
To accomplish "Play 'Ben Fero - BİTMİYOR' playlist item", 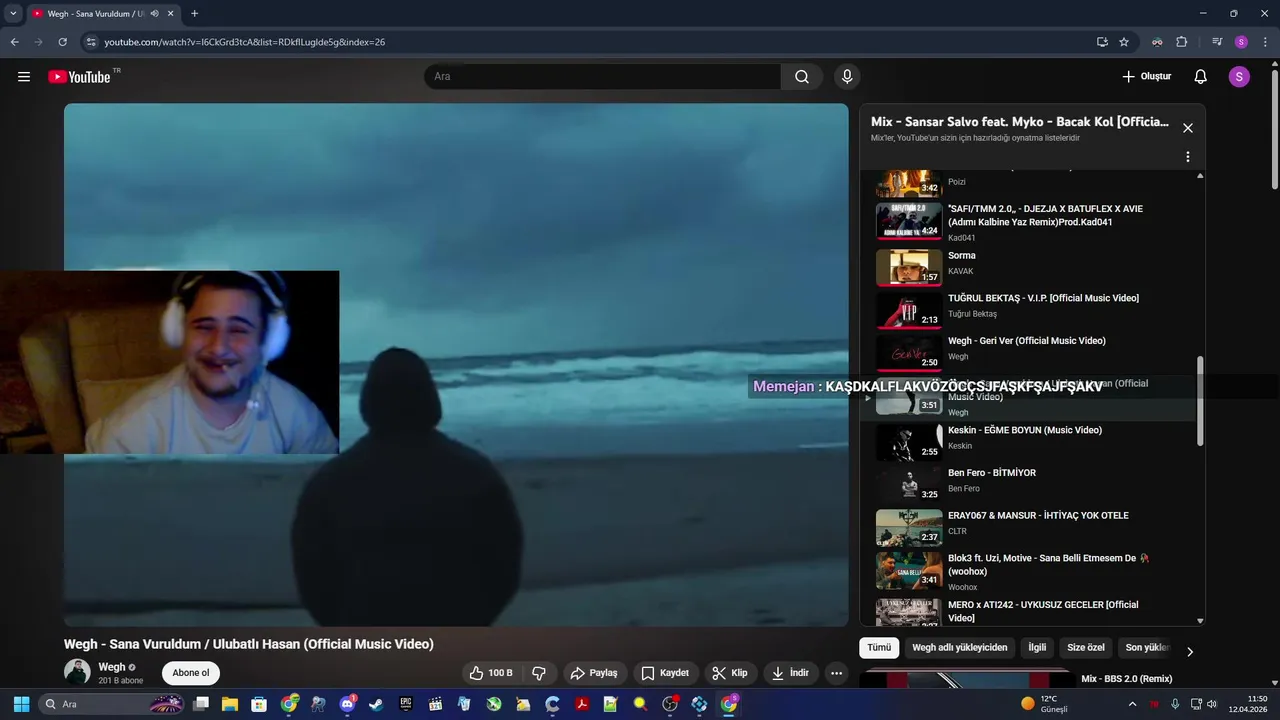I will pyautogui.click(x=1030, y=484).
